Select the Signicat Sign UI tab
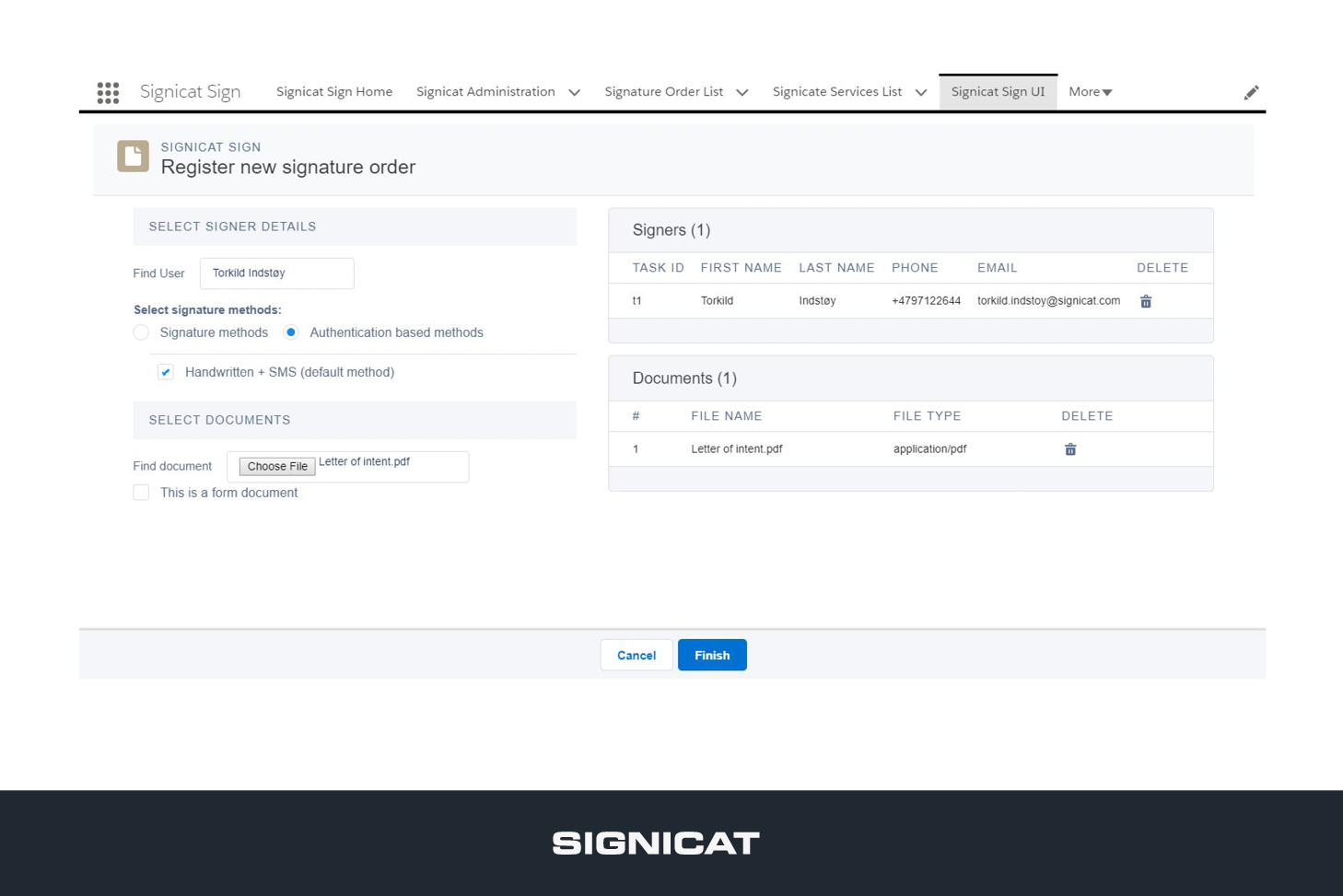The width and height of the screenshot is (1343, 896). pyautogui.click(x=998, y=92)
